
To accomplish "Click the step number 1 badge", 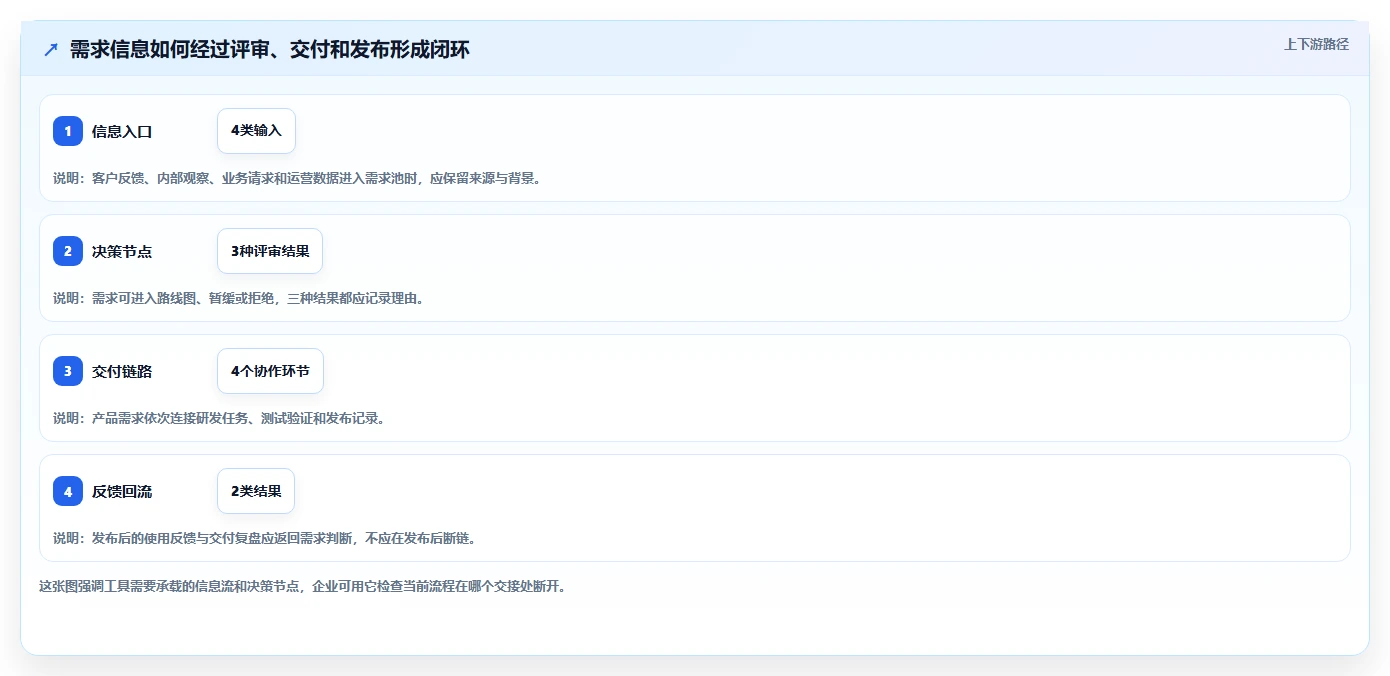I will (68, 131).
